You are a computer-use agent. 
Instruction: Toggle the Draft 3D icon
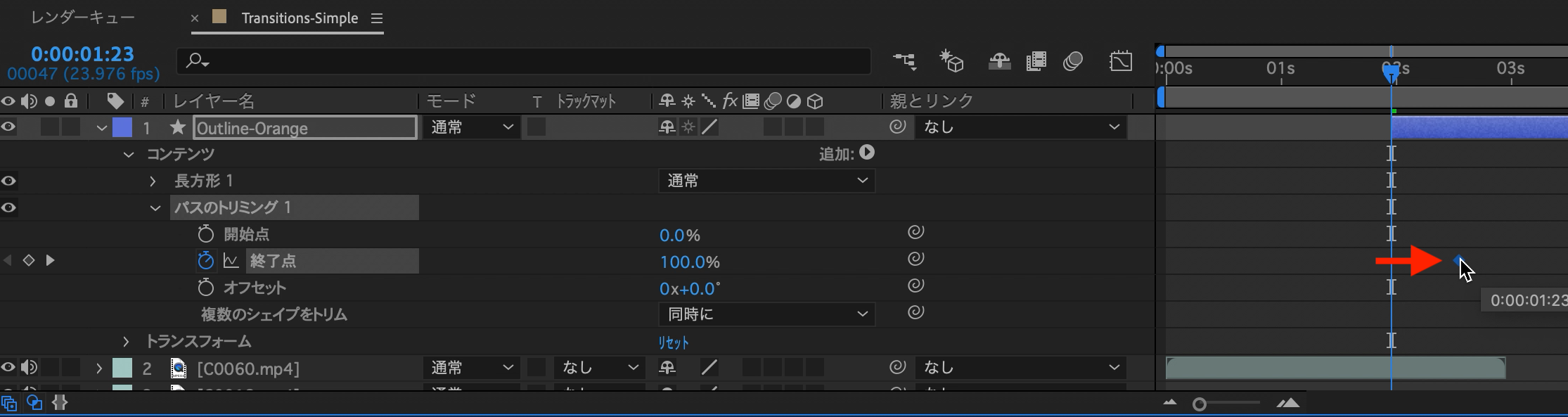pyautogui.click(x=951, y=62)
